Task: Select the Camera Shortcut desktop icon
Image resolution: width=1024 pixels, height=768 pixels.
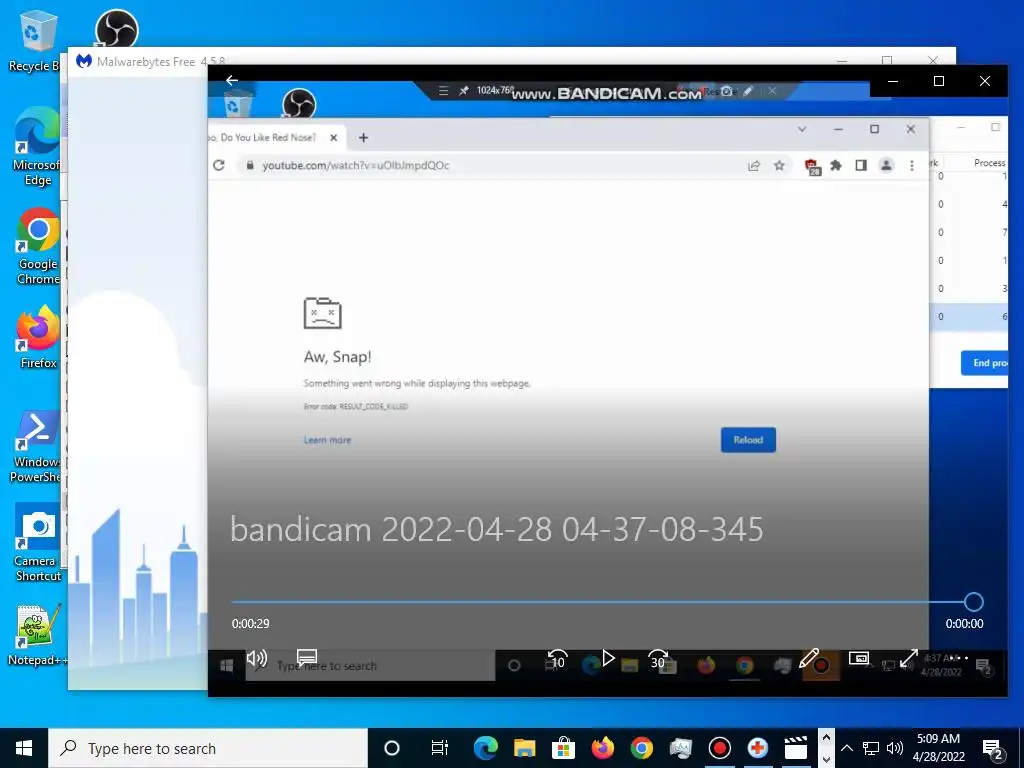Action: click(38, 543)
